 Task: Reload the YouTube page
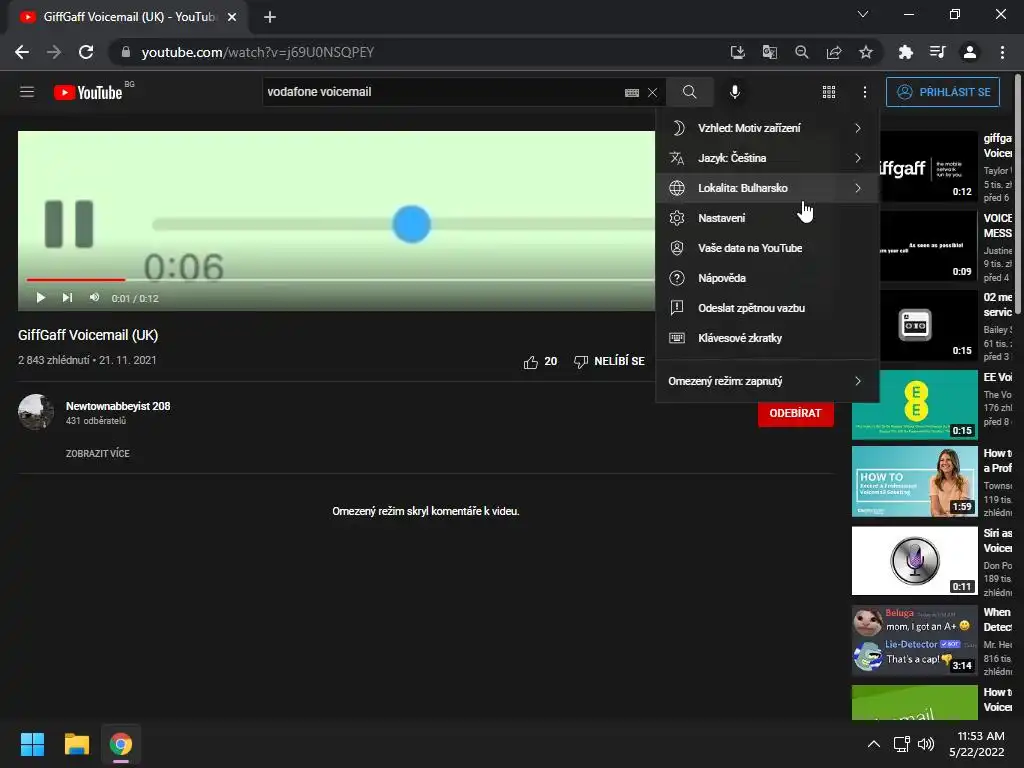click(x=86, y=52)
